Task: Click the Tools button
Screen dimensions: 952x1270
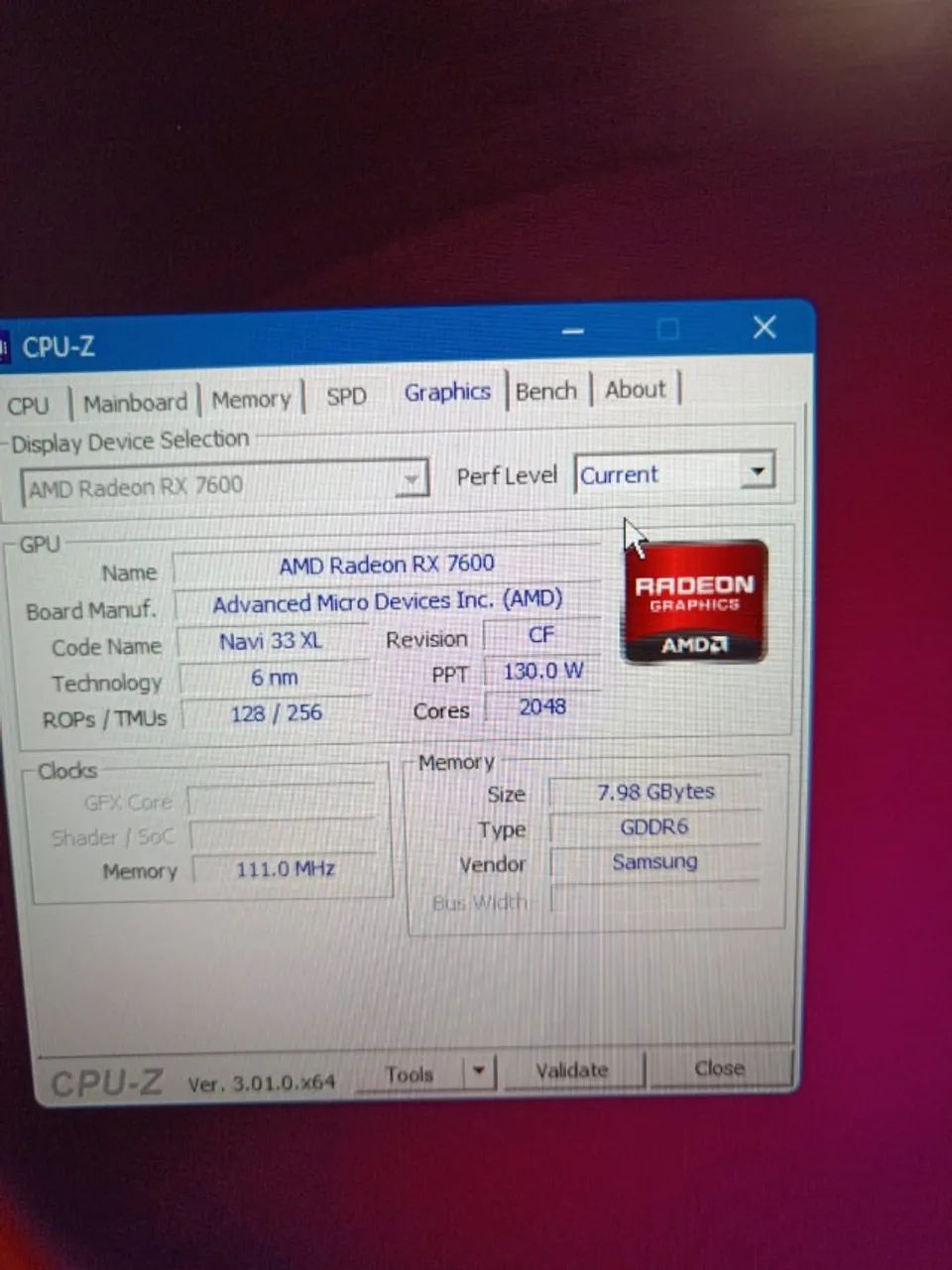Action: [410, 1074]
